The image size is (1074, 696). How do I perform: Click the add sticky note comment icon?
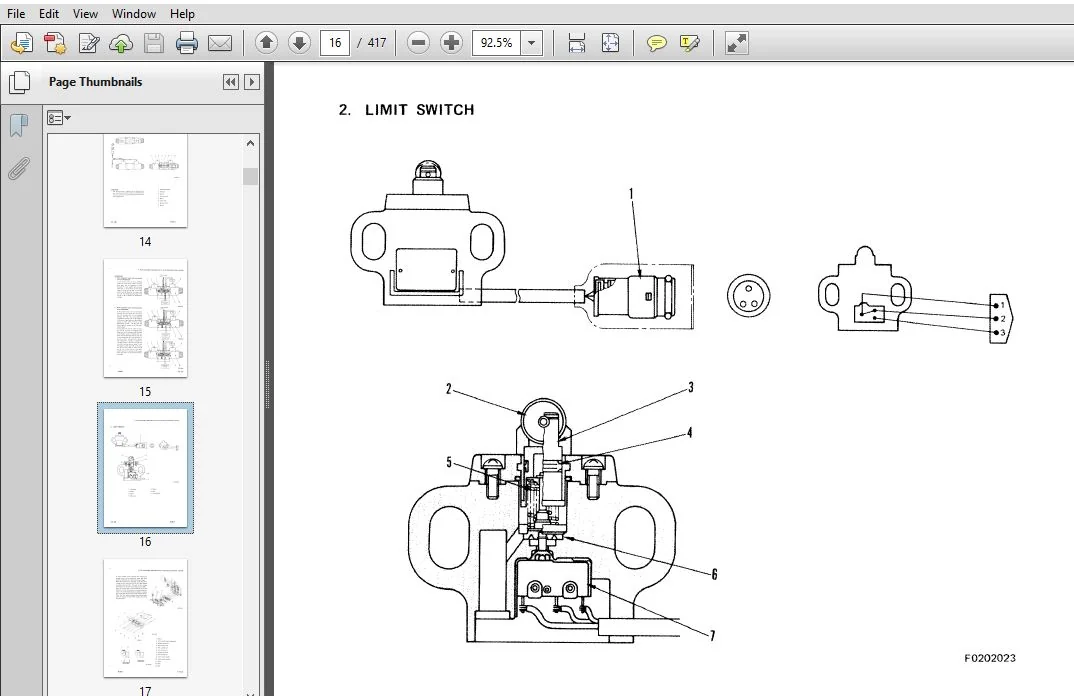click(x=656, y=43)
